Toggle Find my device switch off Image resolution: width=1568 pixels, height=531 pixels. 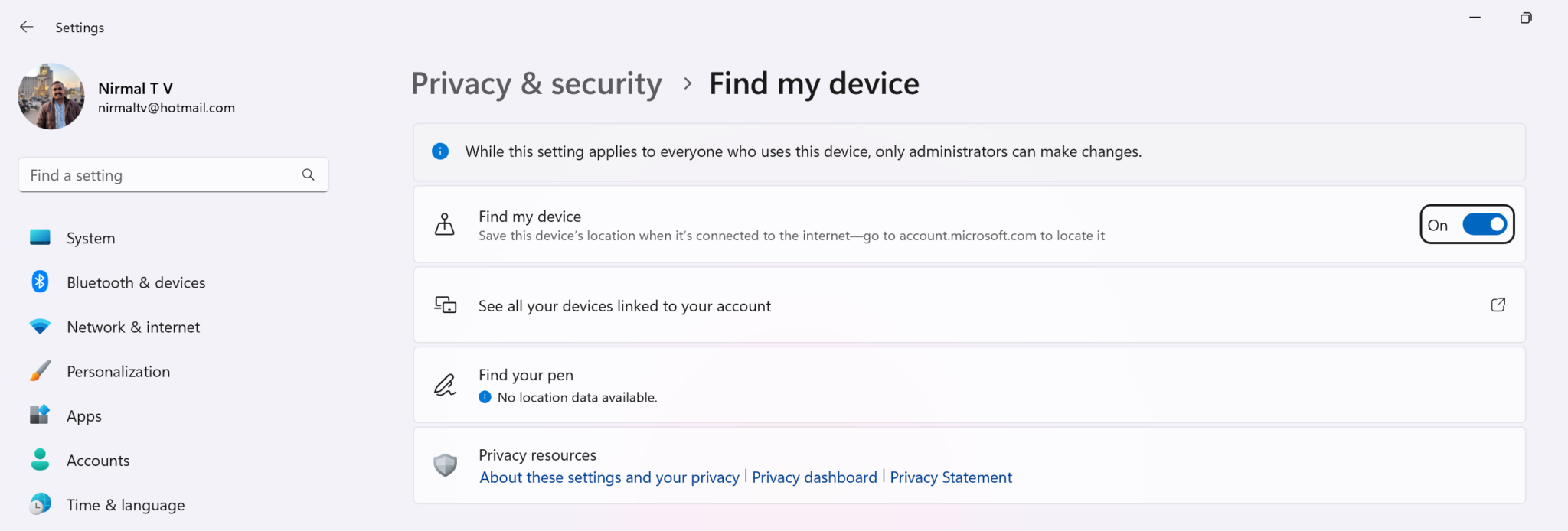(x=1485, y=224)
